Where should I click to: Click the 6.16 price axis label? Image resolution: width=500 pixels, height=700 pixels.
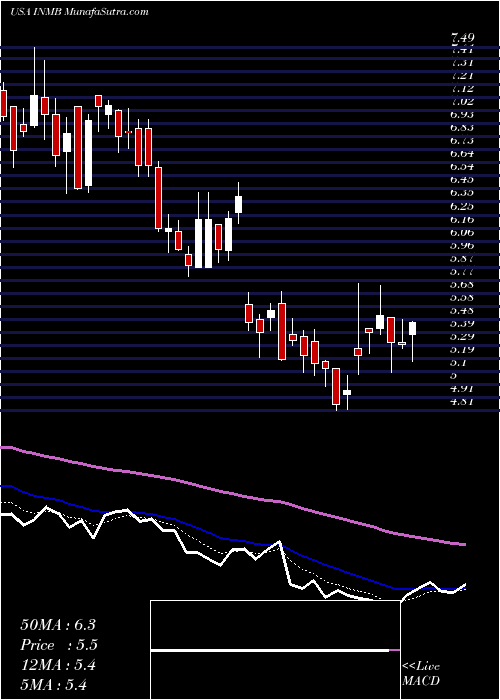[462, 219]
